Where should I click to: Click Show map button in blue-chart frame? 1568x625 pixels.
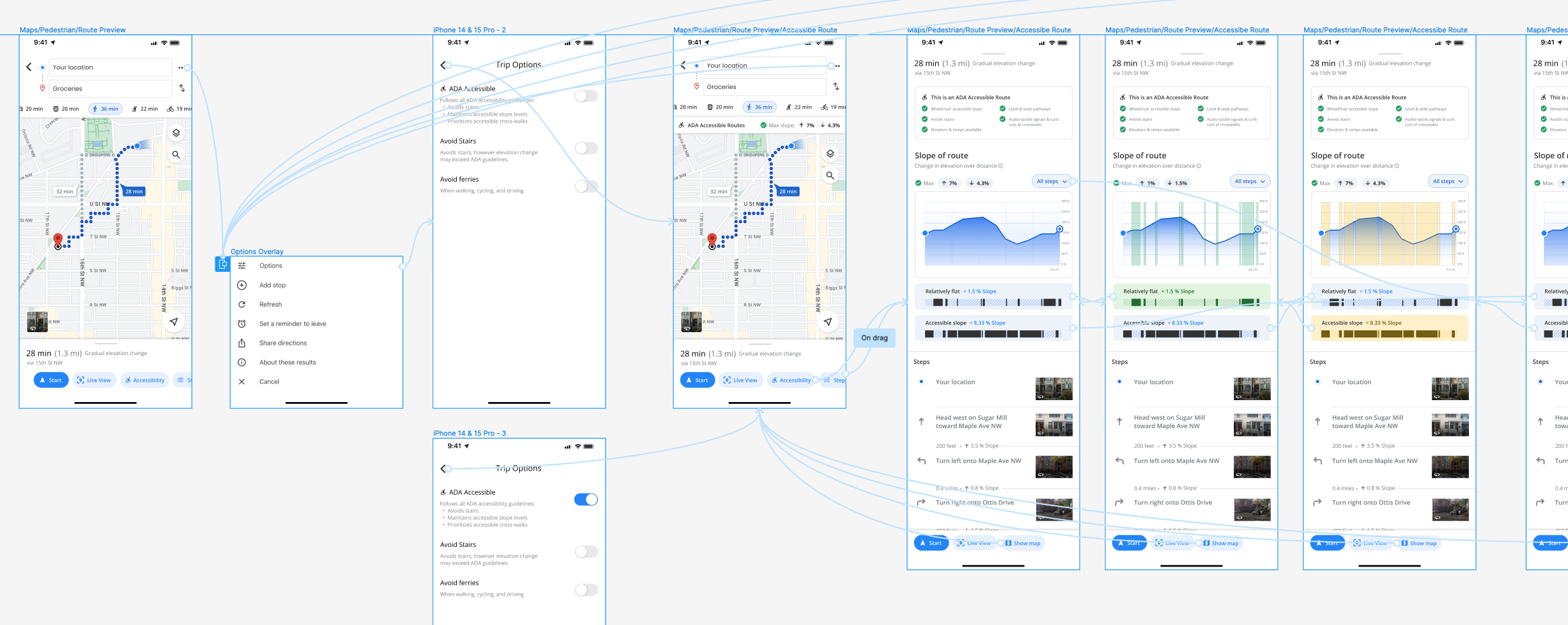click(1023, 543)
